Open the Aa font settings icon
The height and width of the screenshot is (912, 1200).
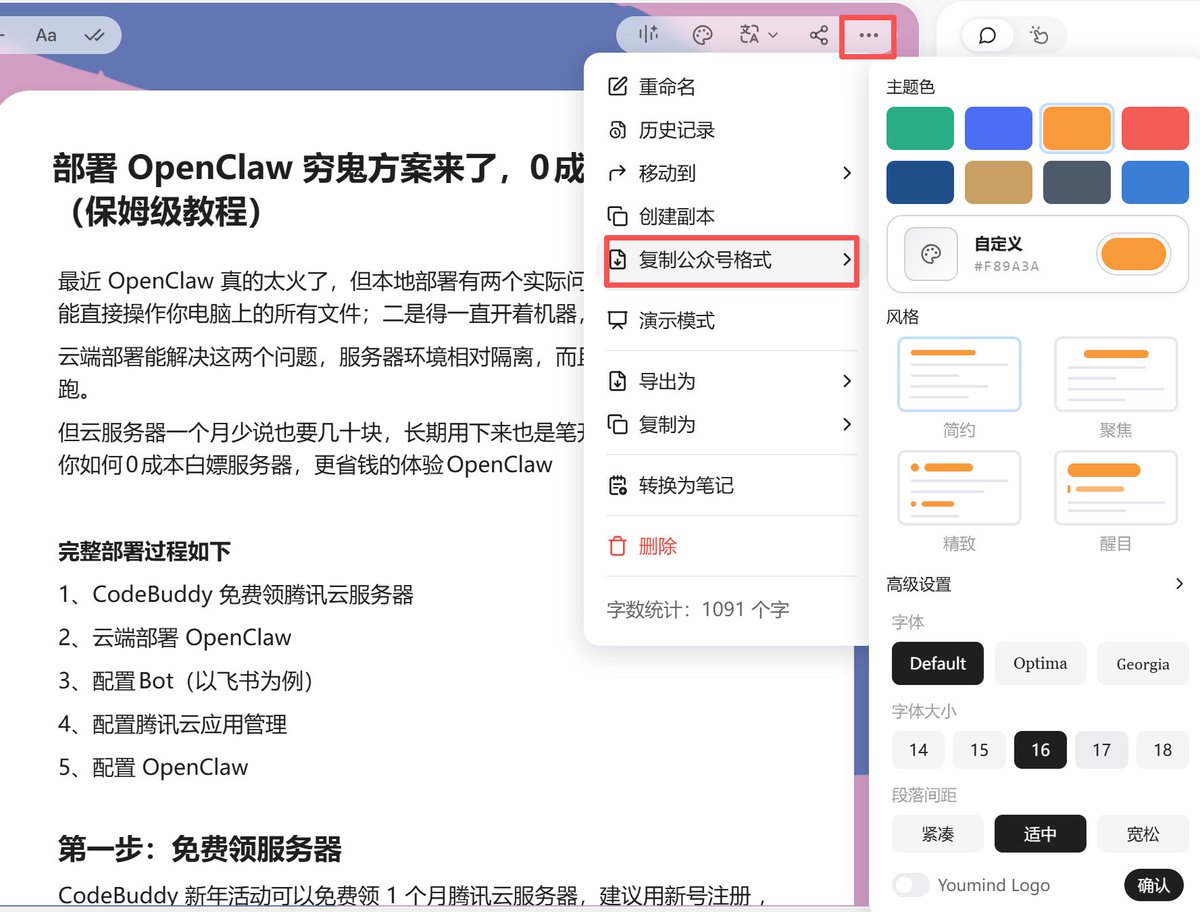point(46,35)
